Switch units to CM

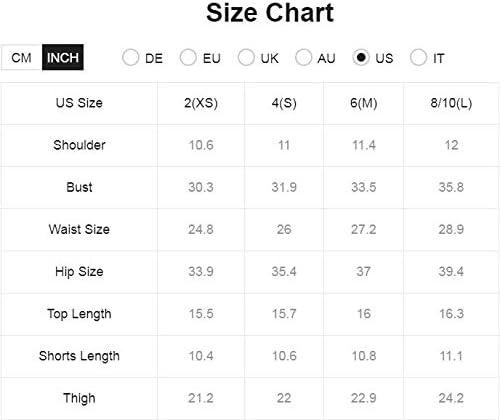[21, 58]
